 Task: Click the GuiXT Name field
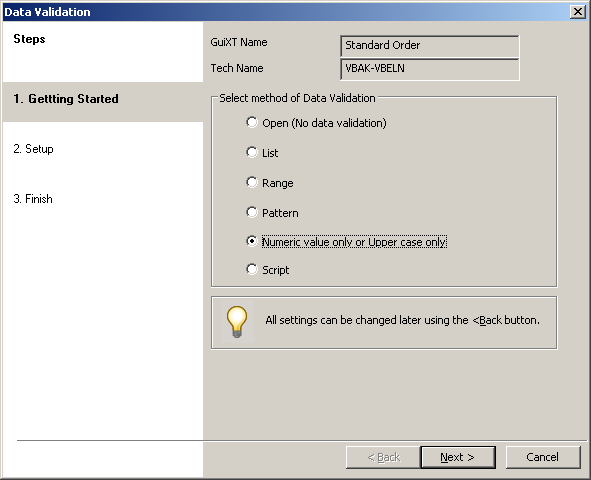[x=430, y=46]
